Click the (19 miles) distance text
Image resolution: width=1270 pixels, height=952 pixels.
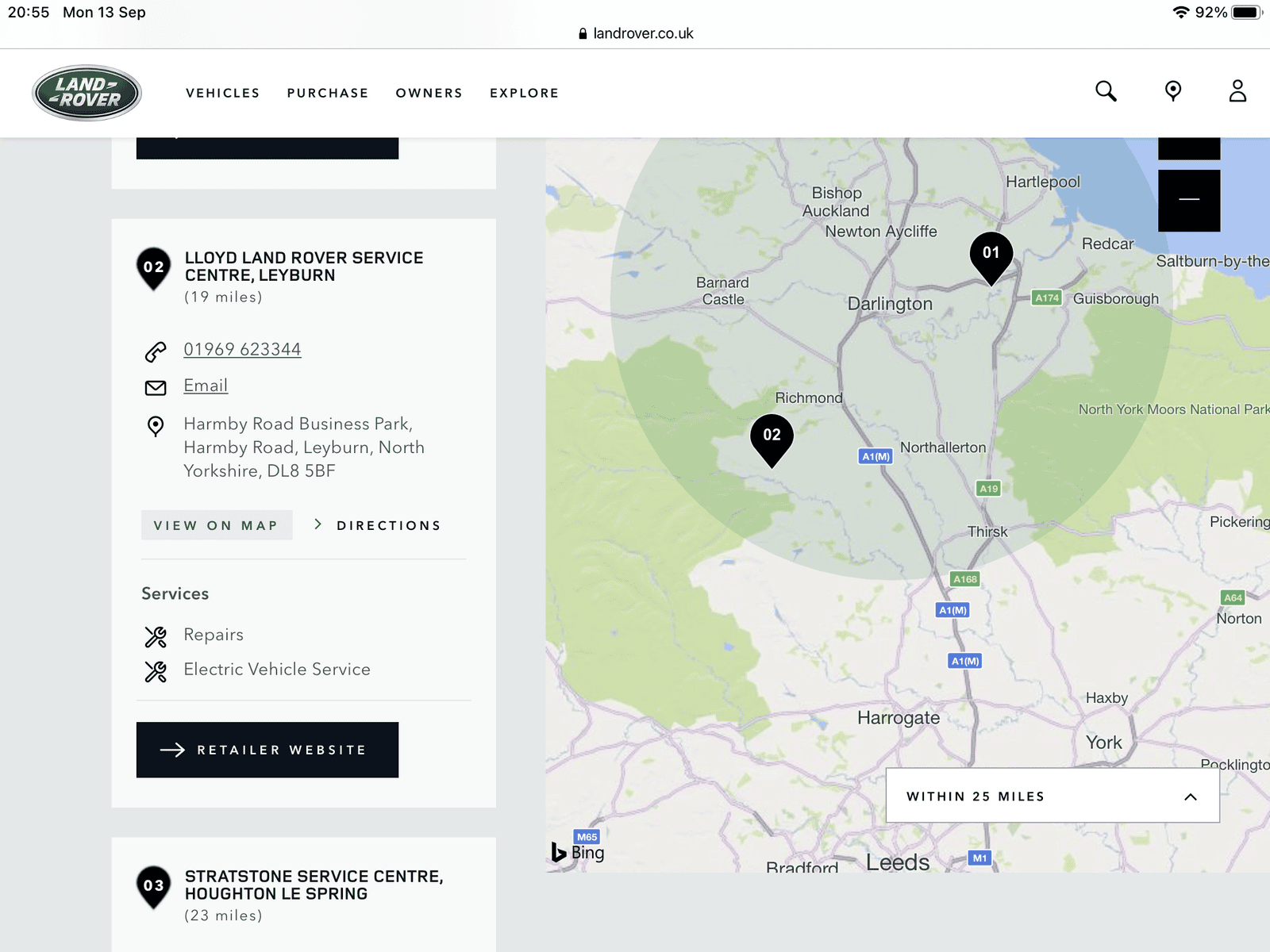(223, 297)
